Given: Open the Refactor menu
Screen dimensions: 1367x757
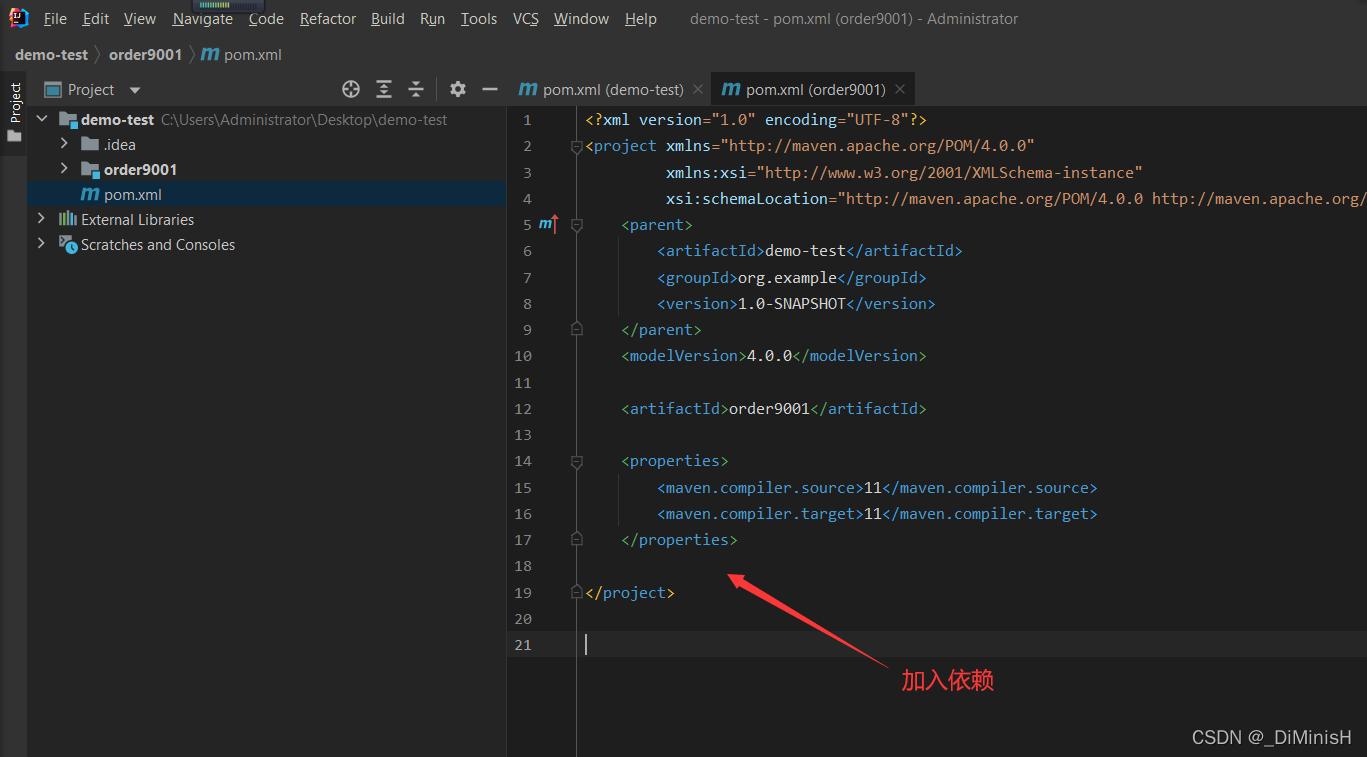Looking at the screenshot, I should tap(328, 19).
